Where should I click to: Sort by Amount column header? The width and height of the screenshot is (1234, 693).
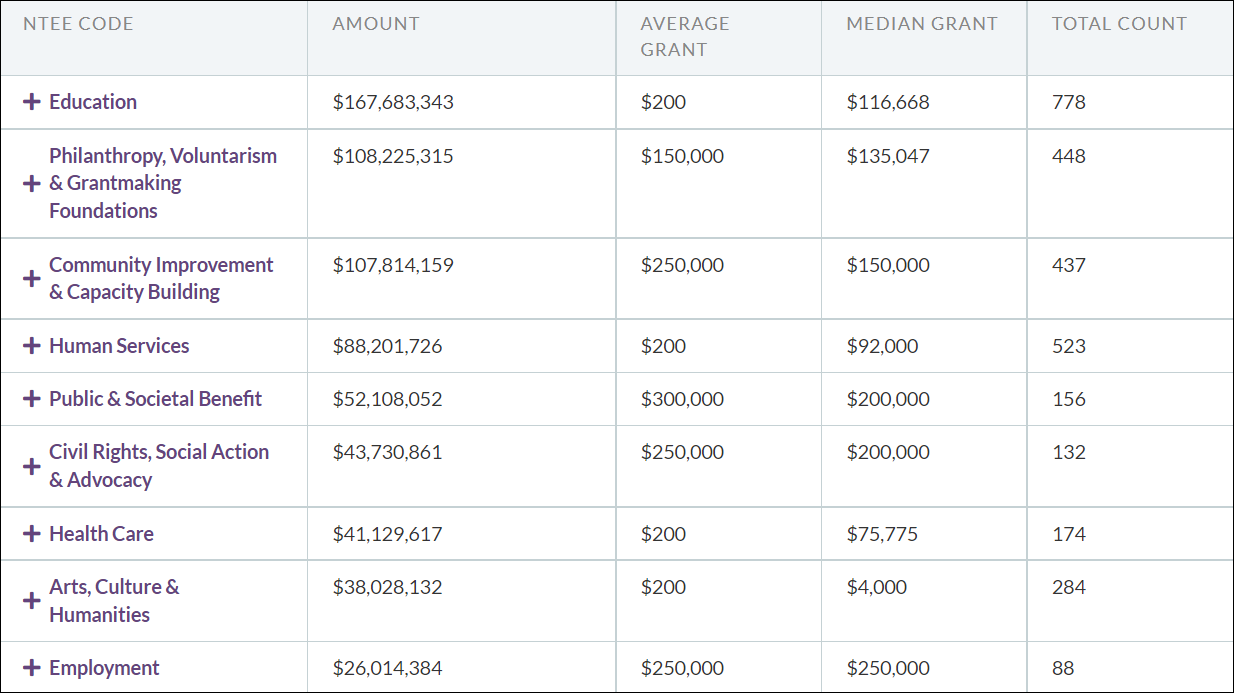(376, 24)
